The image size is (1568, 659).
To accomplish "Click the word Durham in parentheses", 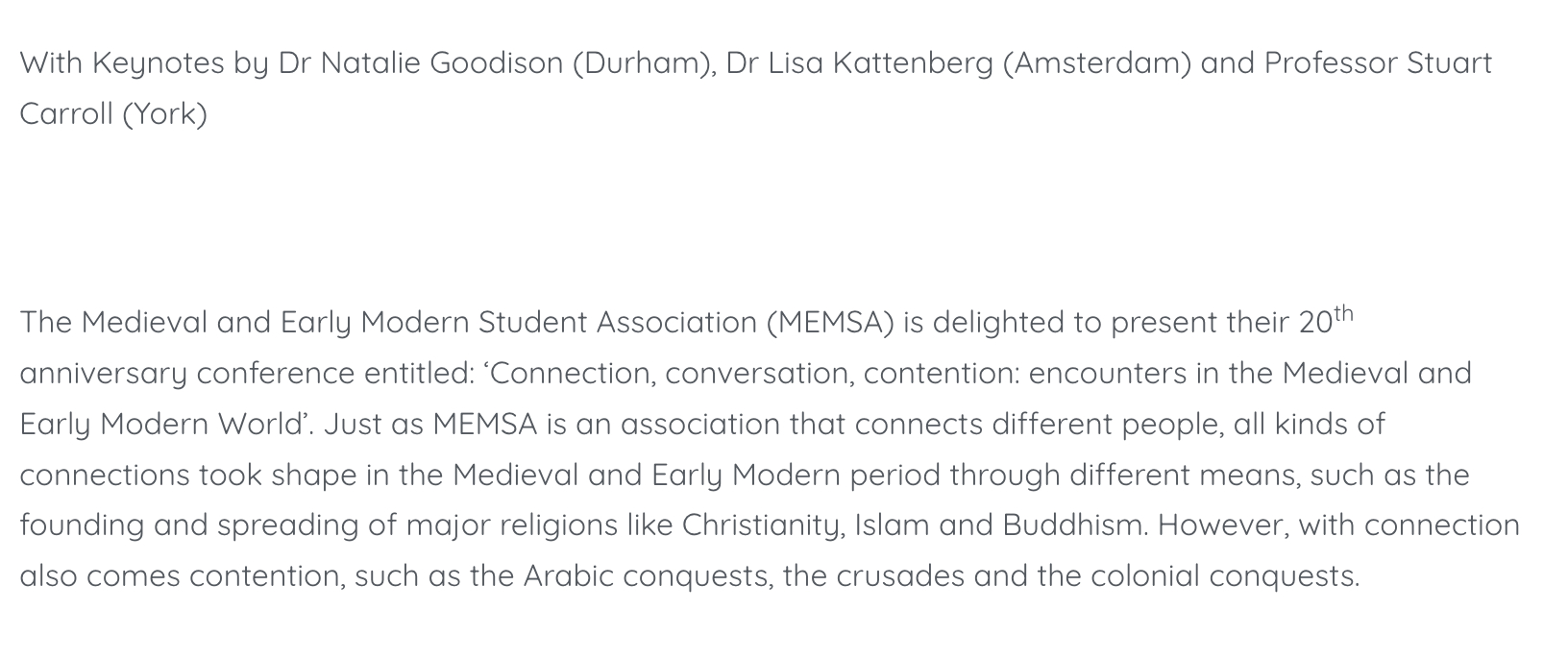I will (642, 63).
